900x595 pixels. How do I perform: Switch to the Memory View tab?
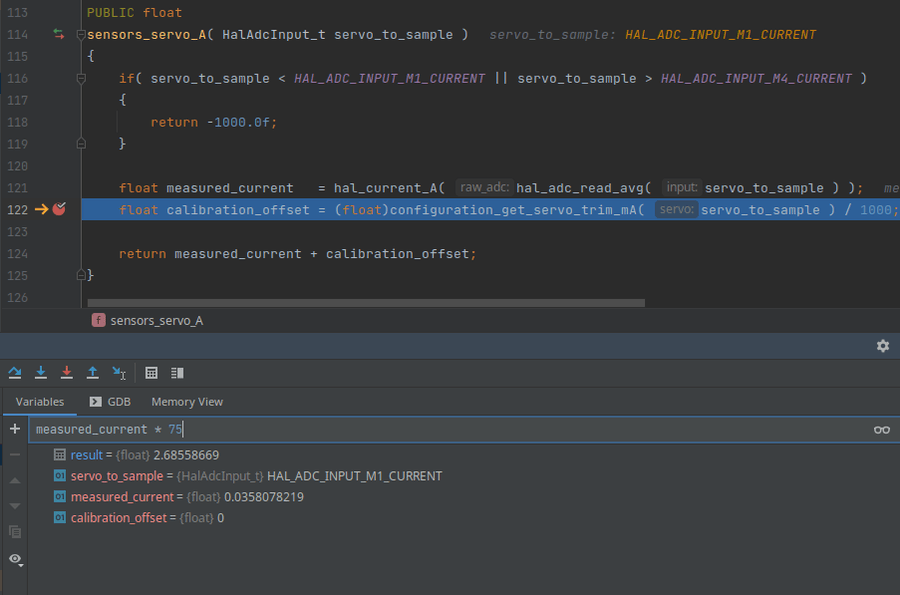pyautogui.click(x=187, y=402)
